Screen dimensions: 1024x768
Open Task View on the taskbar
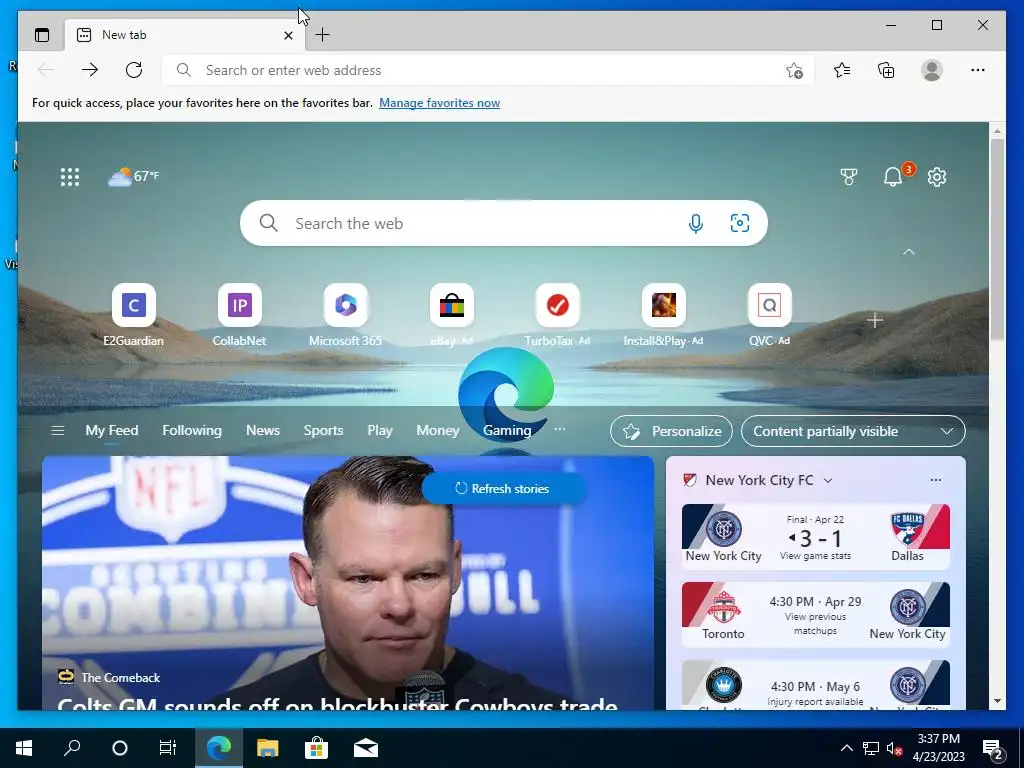coord(168,748)
